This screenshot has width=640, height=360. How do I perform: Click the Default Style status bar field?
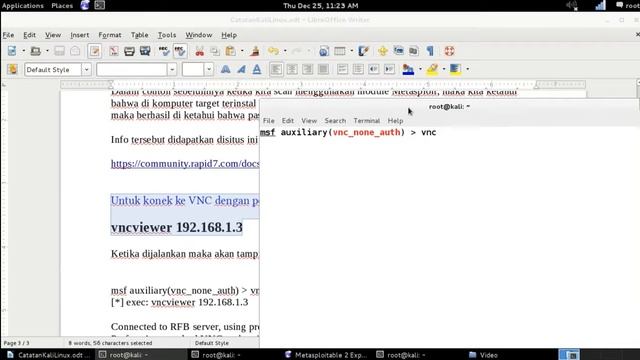tap(212, 343)
